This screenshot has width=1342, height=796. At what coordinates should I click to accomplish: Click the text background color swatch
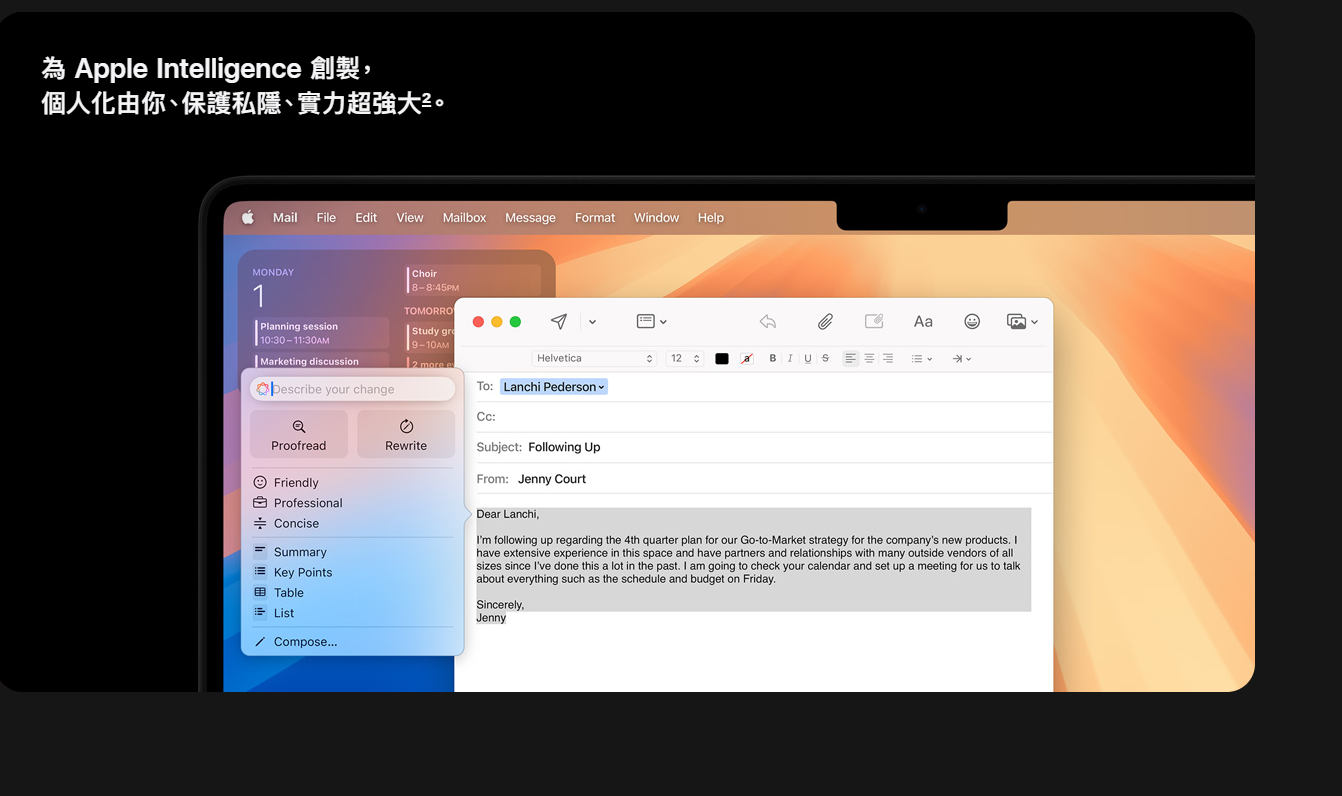[747, 358]
